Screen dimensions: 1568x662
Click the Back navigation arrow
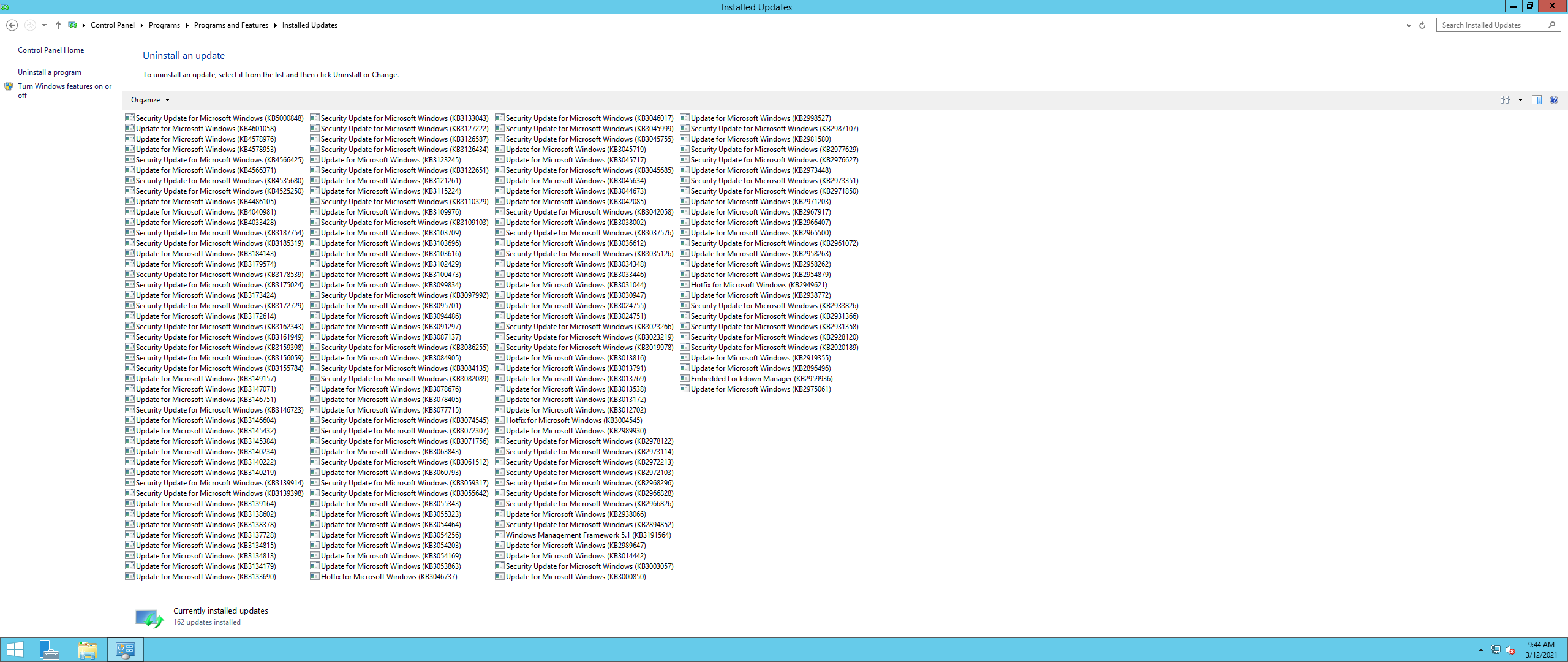tap(12, 25)
